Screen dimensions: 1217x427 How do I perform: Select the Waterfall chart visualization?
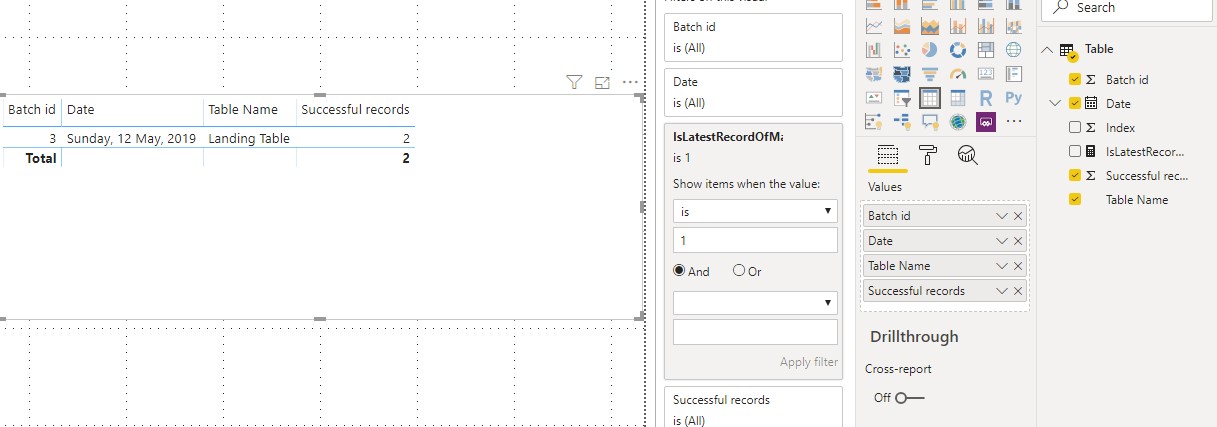tap(874, 49)
